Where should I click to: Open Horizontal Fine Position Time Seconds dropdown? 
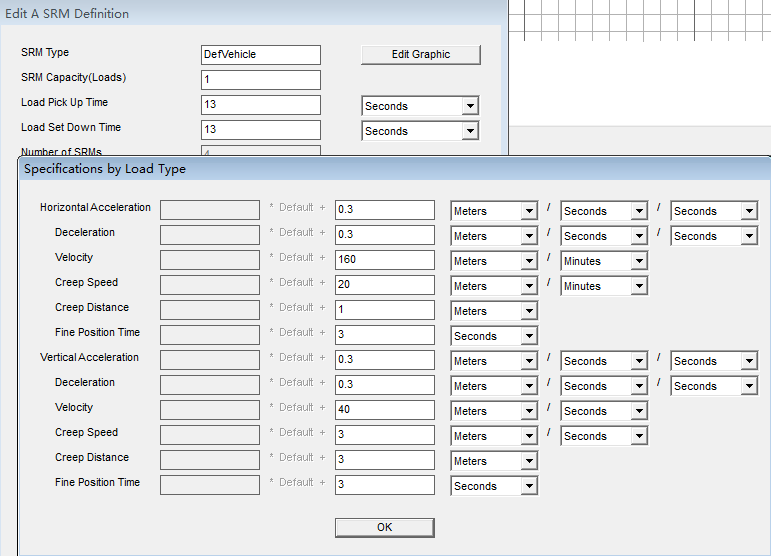click(x=494, y=336)
